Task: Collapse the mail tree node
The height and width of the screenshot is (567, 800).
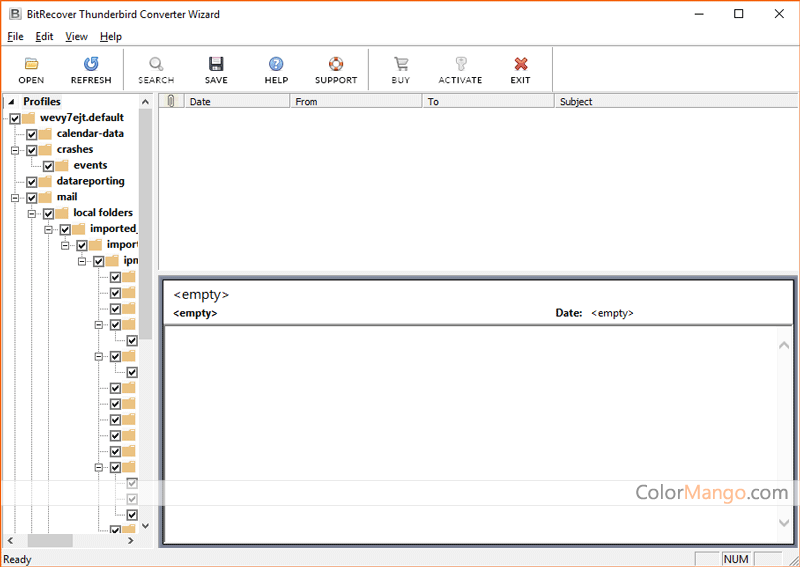Action: [x=15, y=198]
